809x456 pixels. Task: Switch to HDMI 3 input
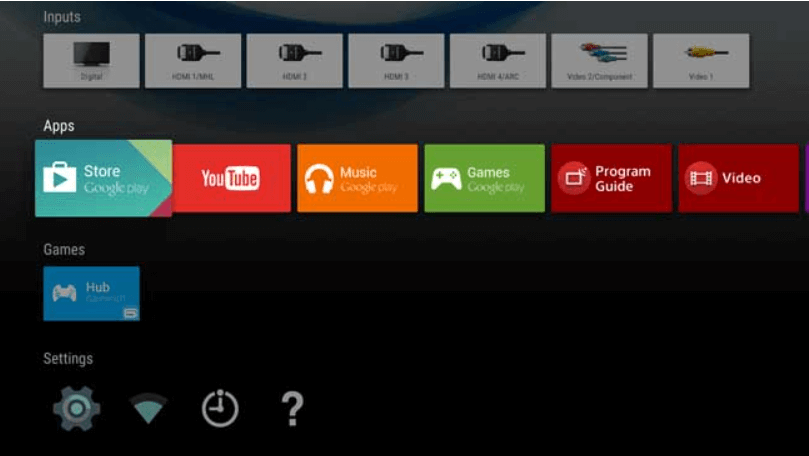click(396, 61)
